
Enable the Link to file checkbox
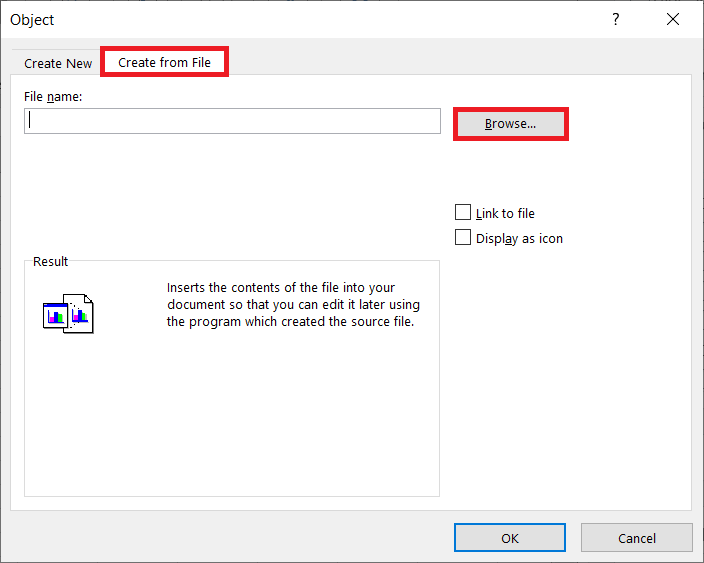463,213
